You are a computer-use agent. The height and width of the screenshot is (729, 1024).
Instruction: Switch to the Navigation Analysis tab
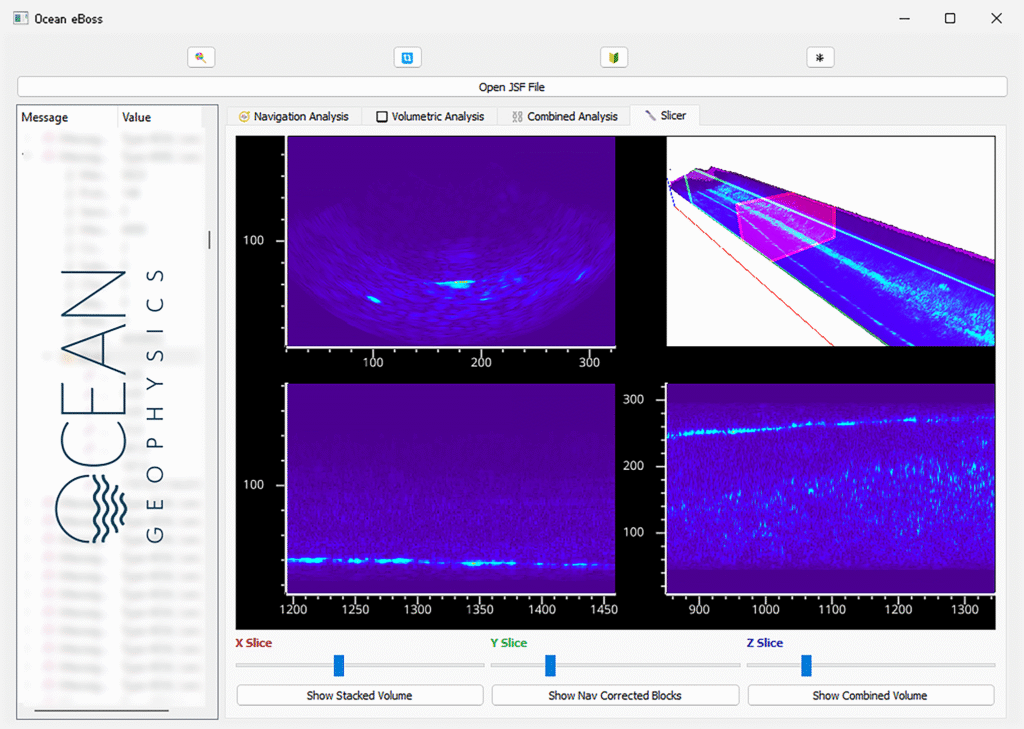[x=293, y=117]
